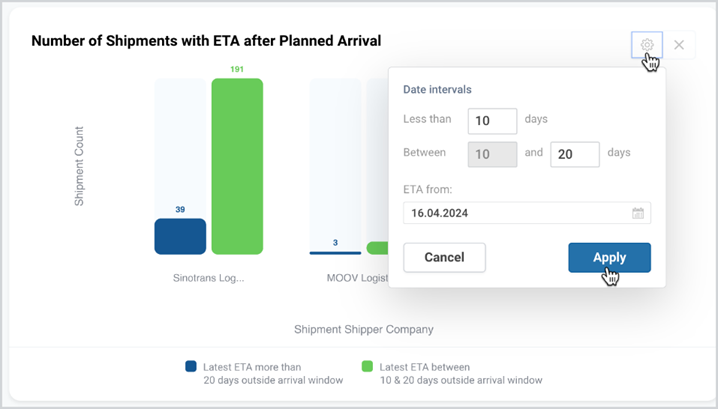Click the Sinotrans Log... company label
The height and width of the screenshot is (409, 718).
[208, 278]
